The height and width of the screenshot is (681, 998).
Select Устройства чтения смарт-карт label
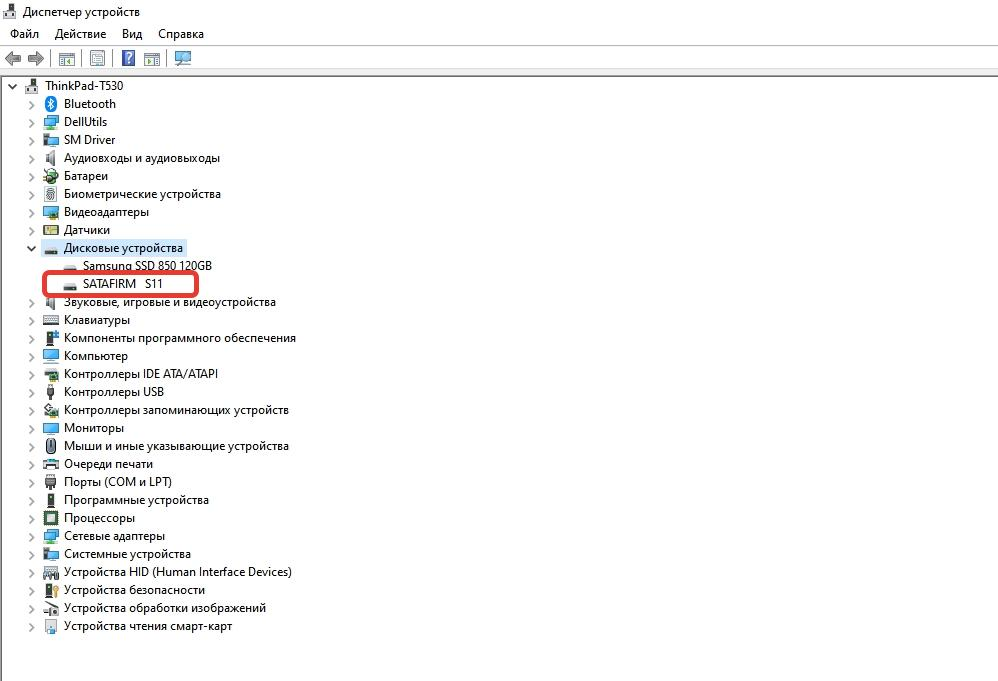pyautogui.click(x=148, y=626)
